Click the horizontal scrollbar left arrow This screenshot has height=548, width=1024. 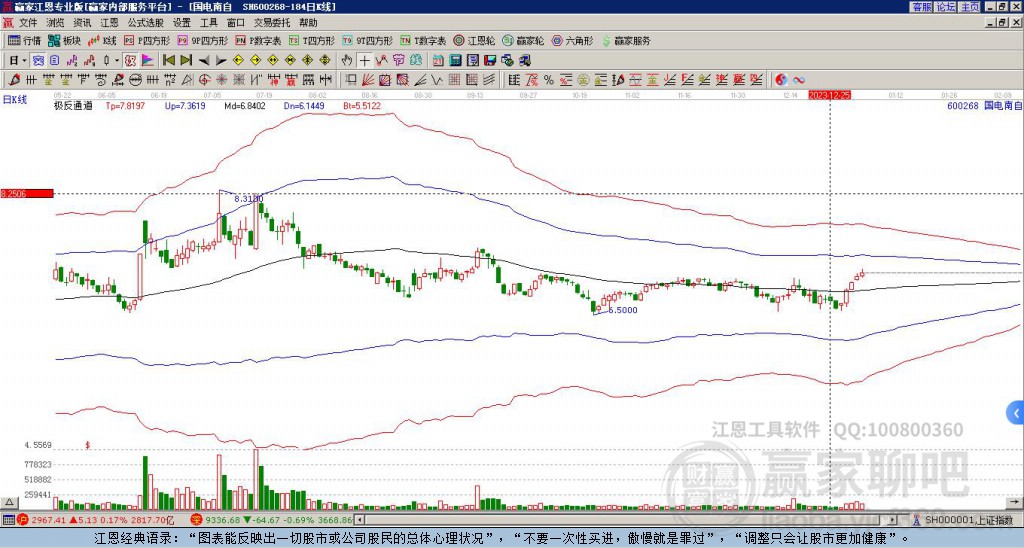[x=359, y=520]
